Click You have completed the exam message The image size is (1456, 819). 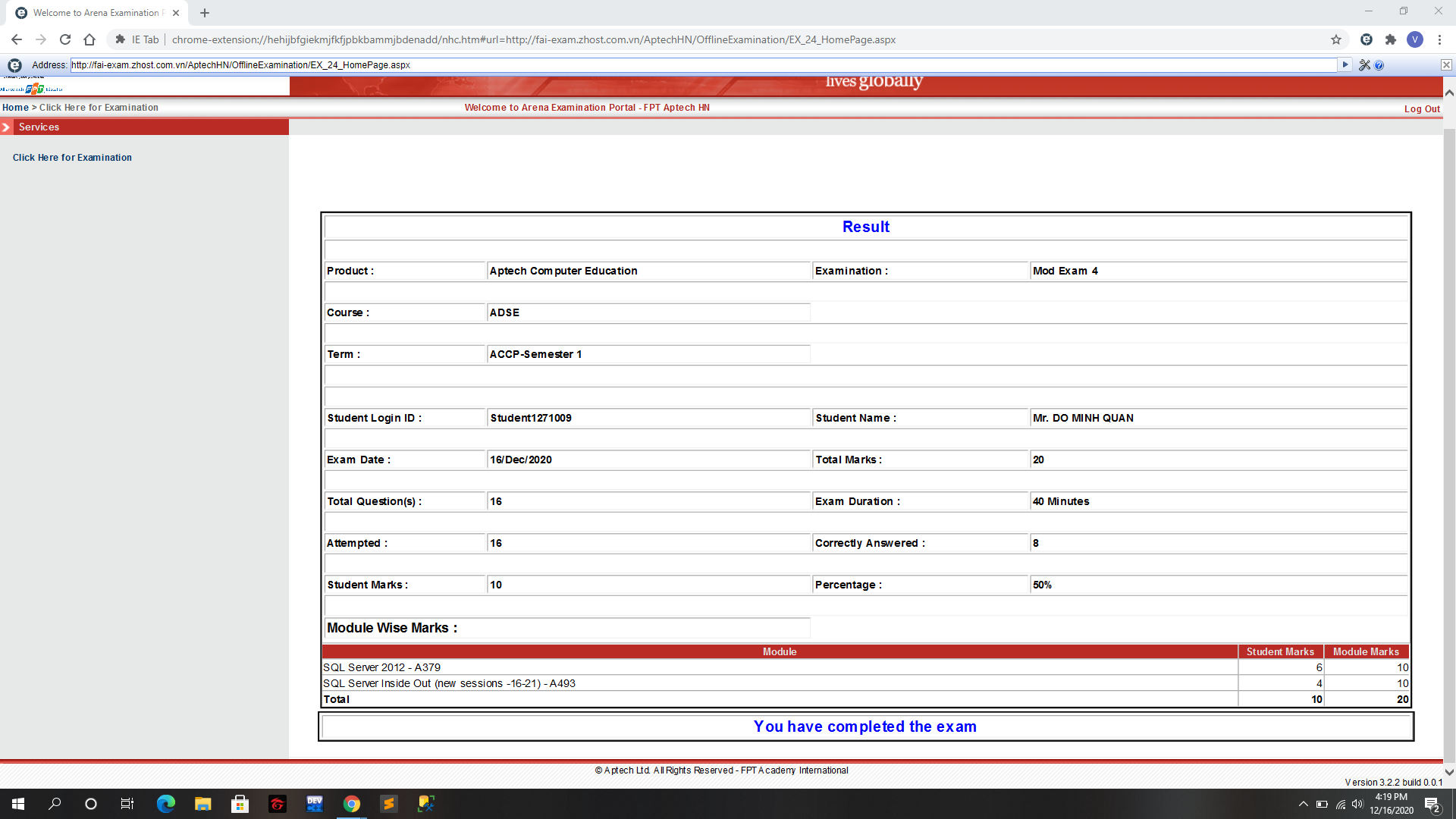865,726
